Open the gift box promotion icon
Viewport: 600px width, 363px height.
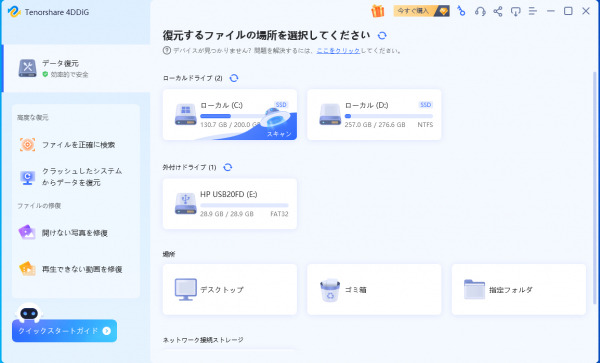click(x=377, y=11)
